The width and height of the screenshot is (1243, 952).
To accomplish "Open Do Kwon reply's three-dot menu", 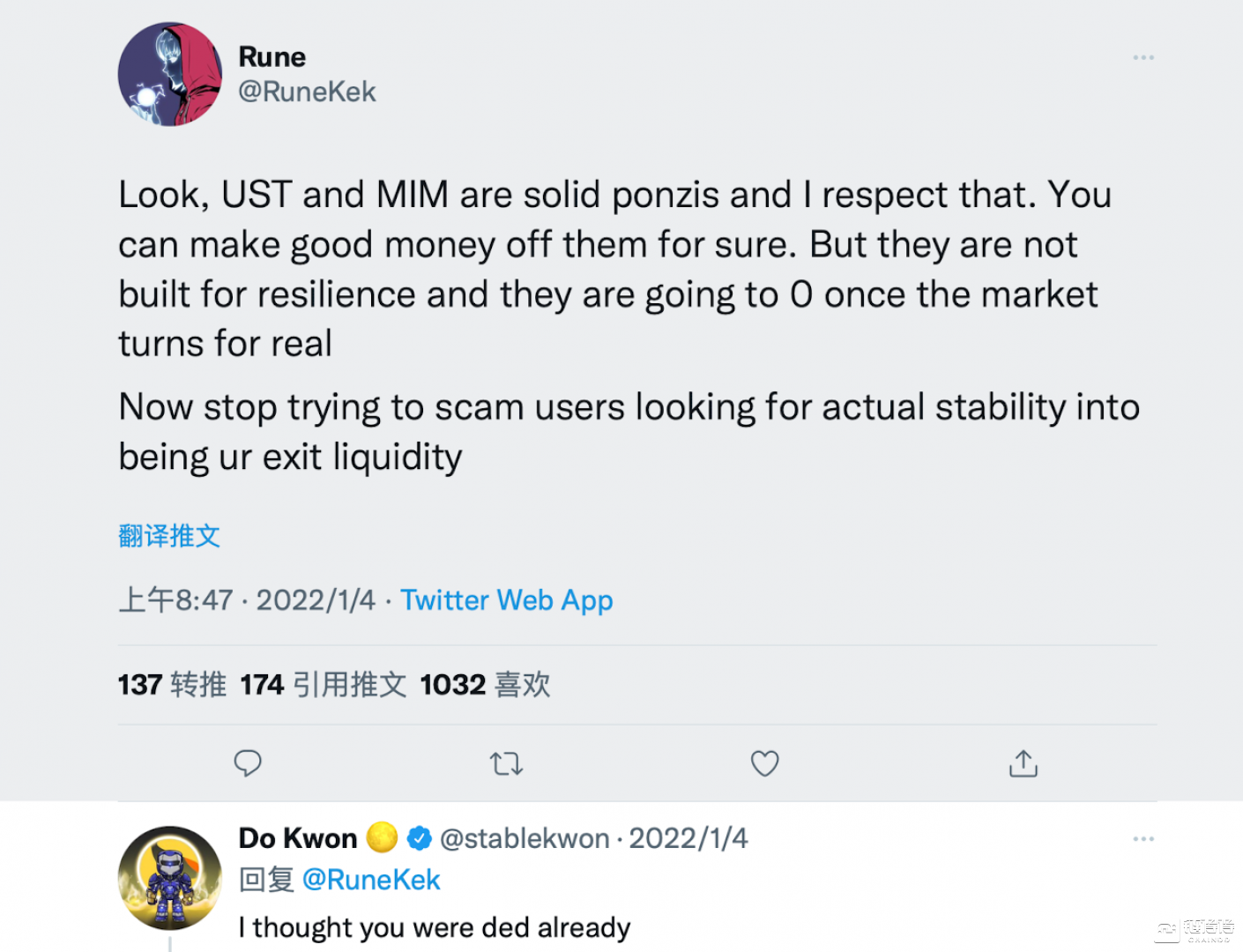I will pos(1143,838).
